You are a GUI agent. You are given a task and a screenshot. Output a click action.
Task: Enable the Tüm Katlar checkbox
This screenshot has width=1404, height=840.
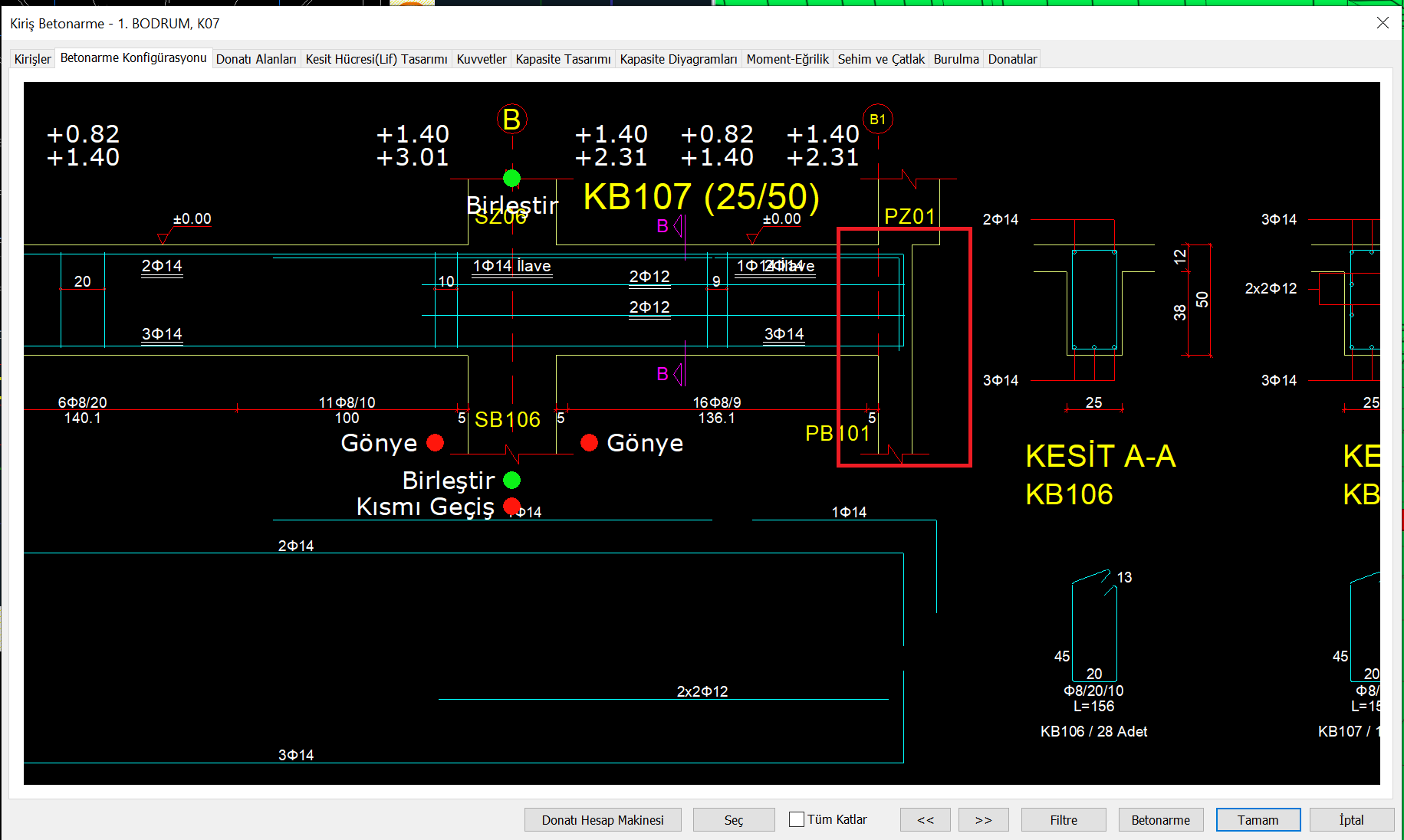(797, 819)
